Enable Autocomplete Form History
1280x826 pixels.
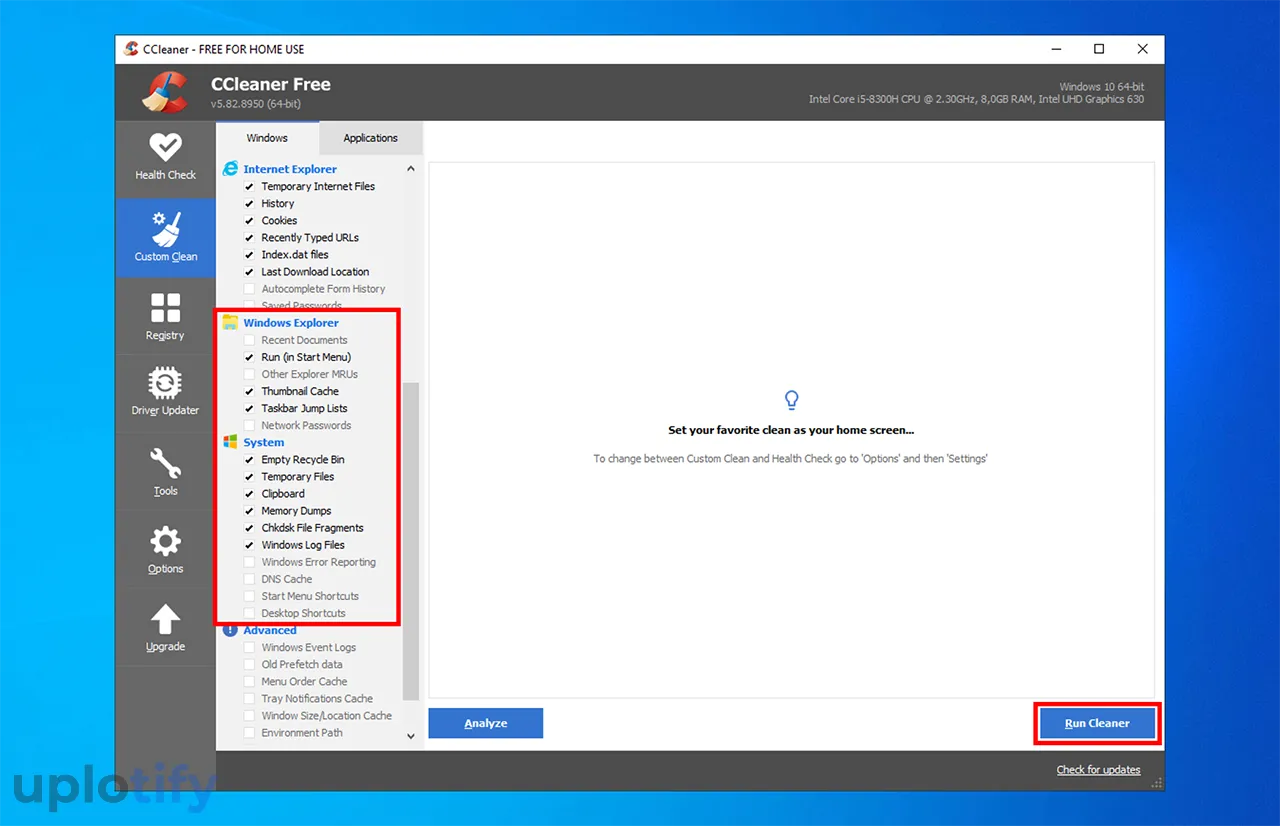pos(250,289)
